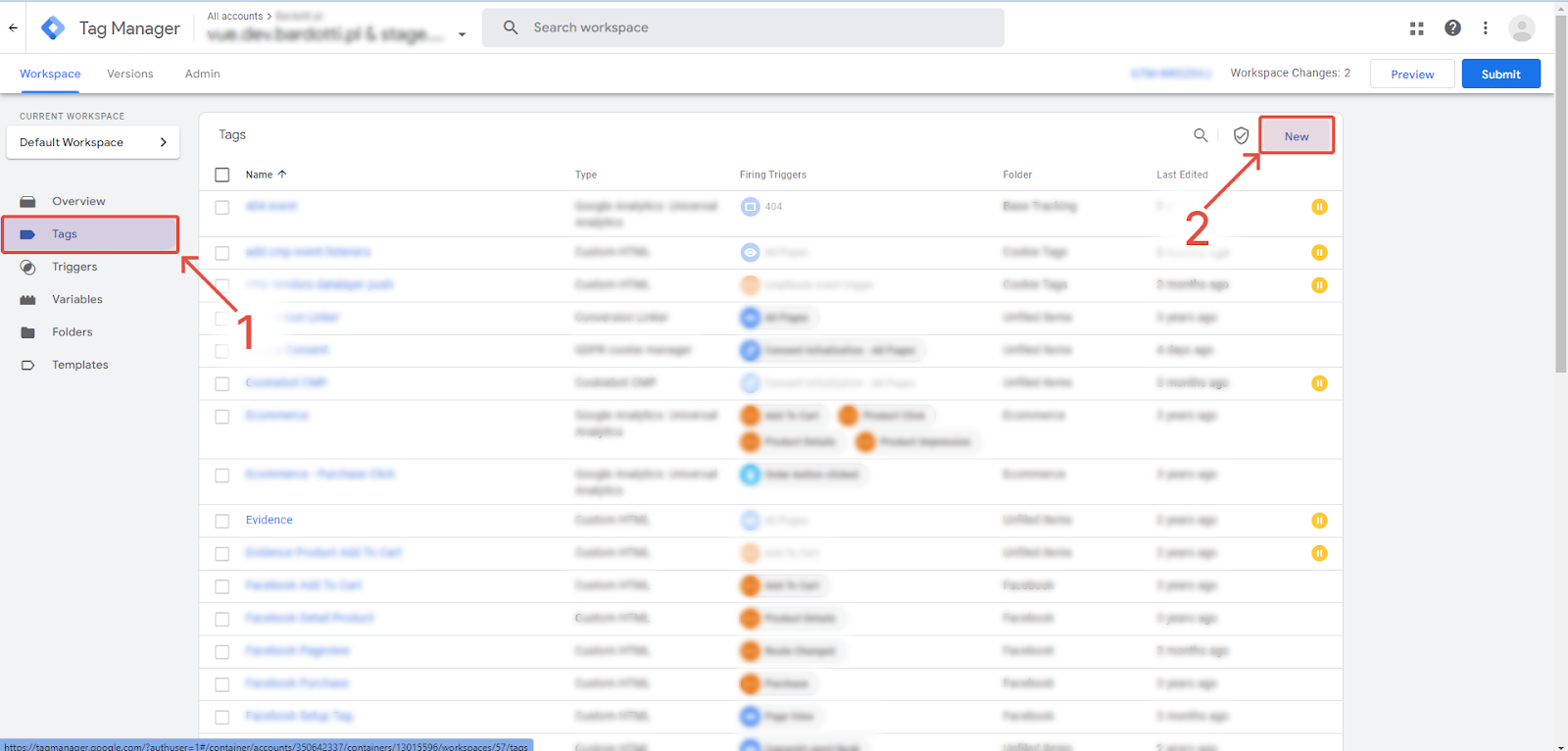Screen dimensions: 1568x751
Task: Tick the checkbox for Facebook Add To Cart
Action: tap(222, 586)
